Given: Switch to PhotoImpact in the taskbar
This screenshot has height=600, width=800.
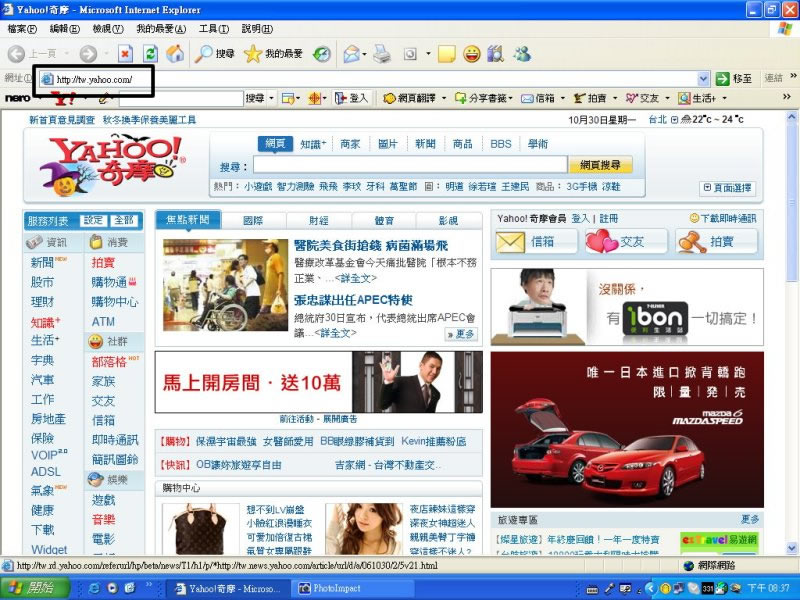Looking at the screenshot, I should (x=352, y=588).
